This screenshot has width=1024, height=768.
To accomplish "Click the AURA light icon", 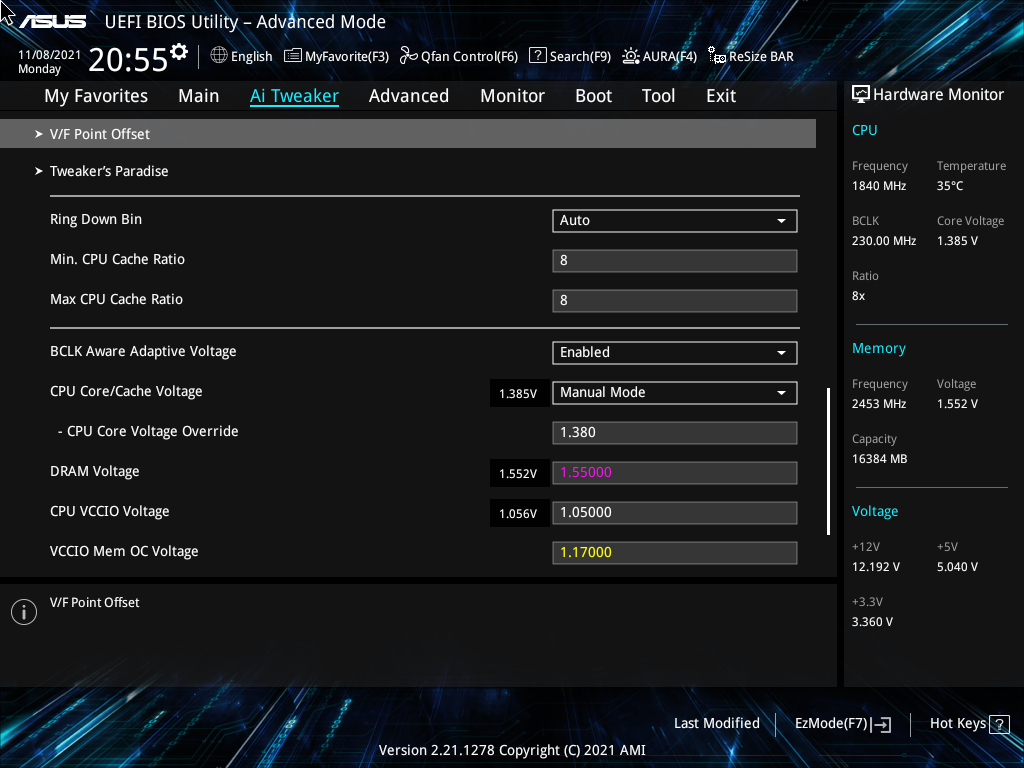I will [630, 56].
